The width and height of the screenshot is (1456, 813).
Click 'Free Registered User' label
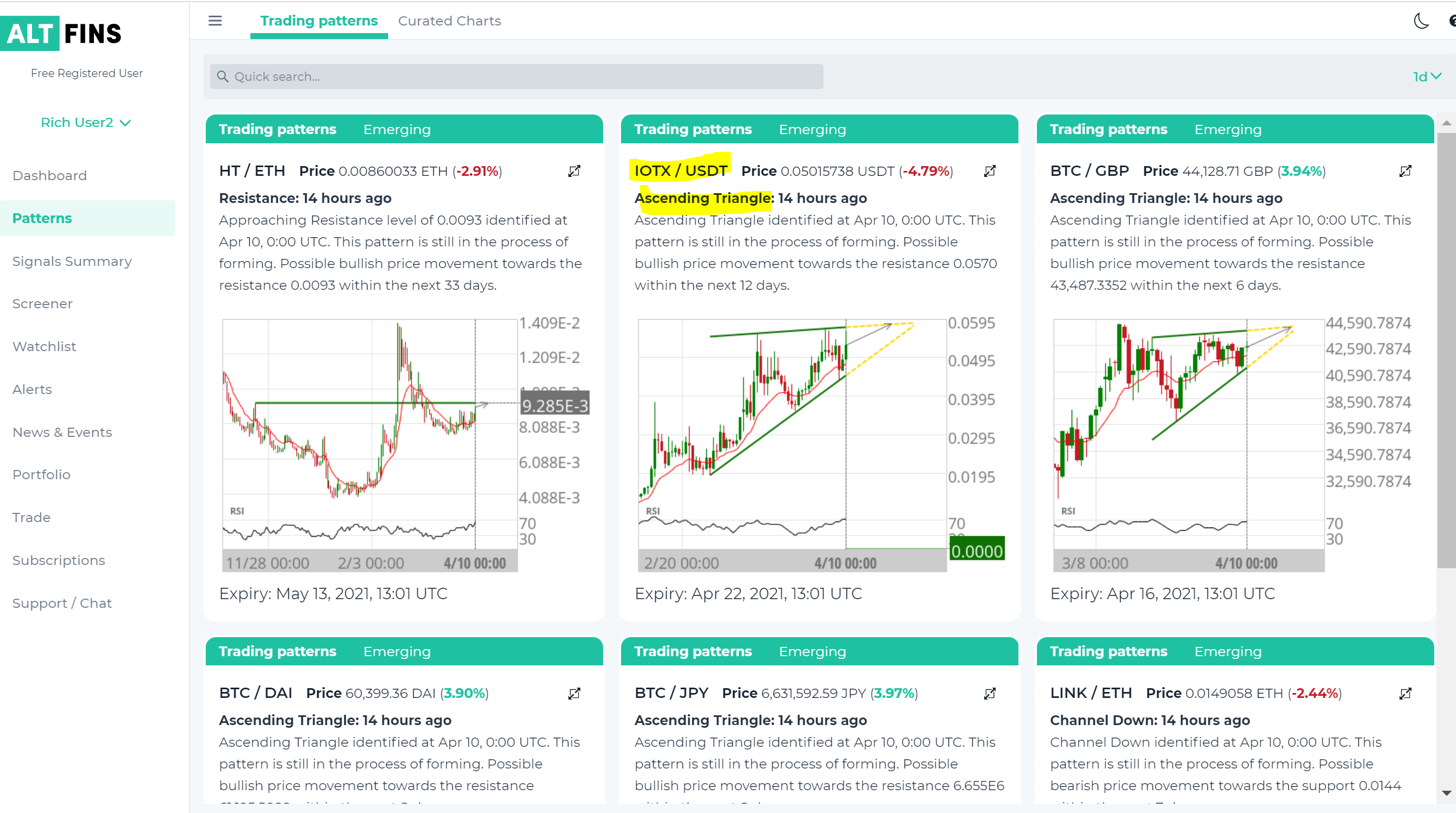pyautogui.click(x=86, y=73)
